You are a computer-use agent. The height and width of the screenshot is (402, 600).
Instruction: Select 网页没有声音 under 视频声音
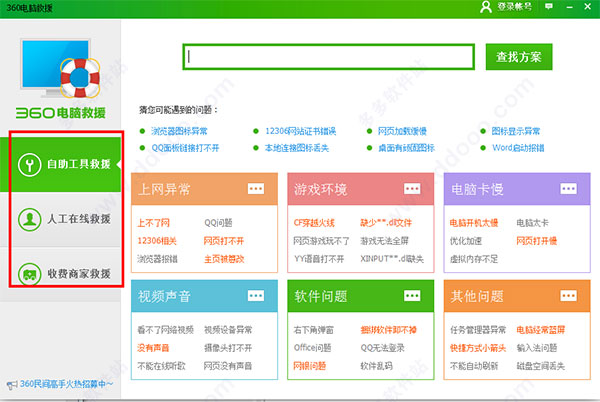pyautogui.click(x=228, y=366)
